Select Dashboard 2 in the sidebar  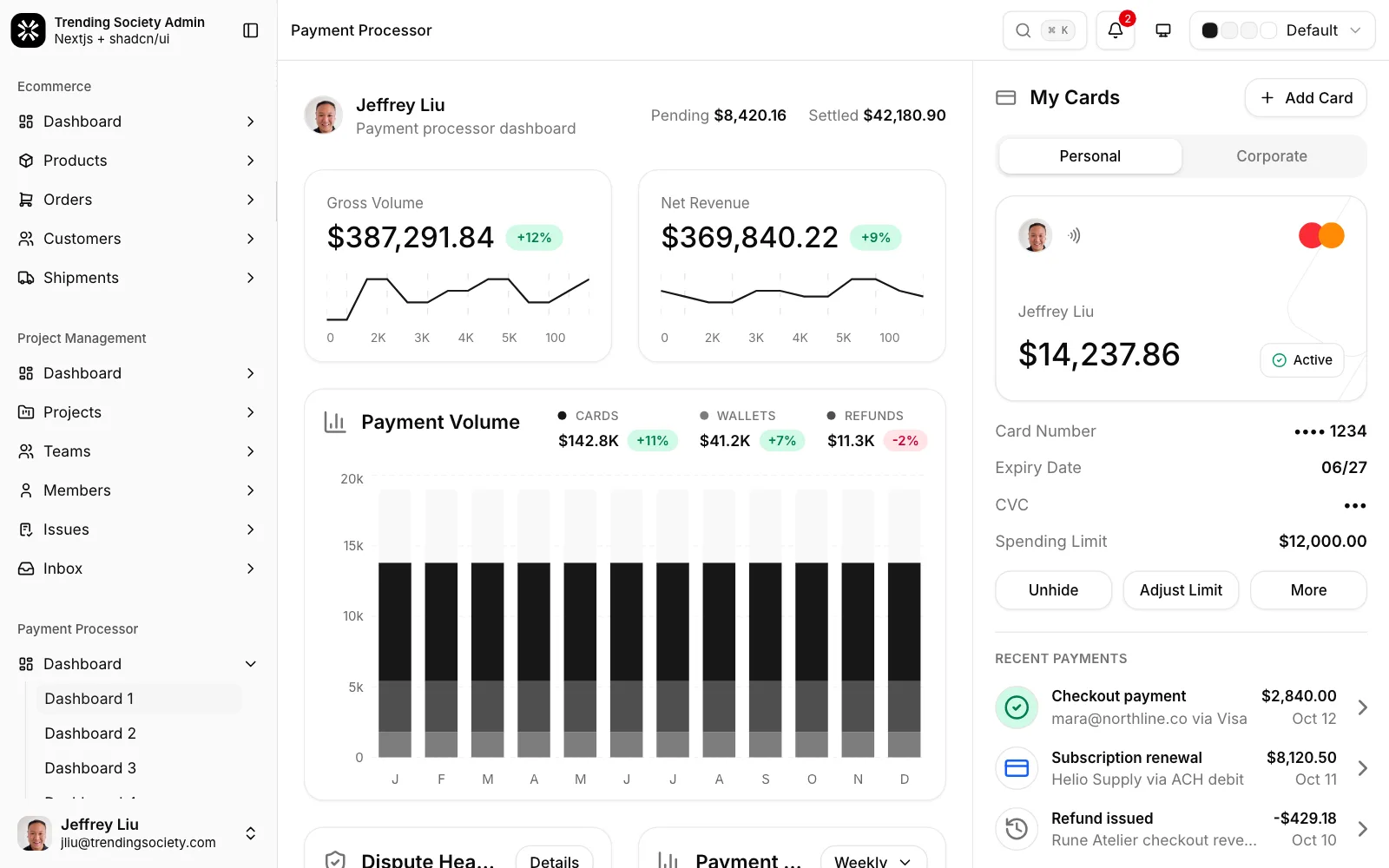pos(138,733)
